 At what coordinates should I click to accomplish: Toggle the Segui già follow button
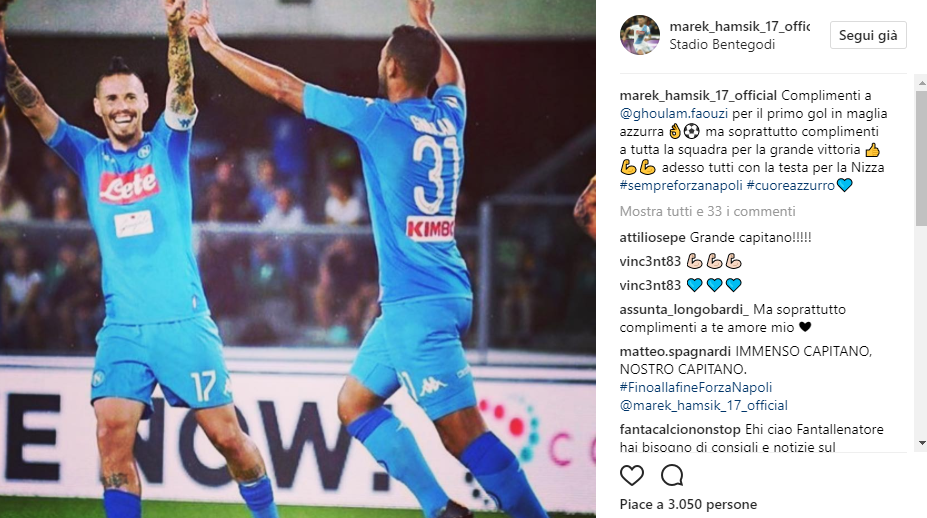pos(868,35)
